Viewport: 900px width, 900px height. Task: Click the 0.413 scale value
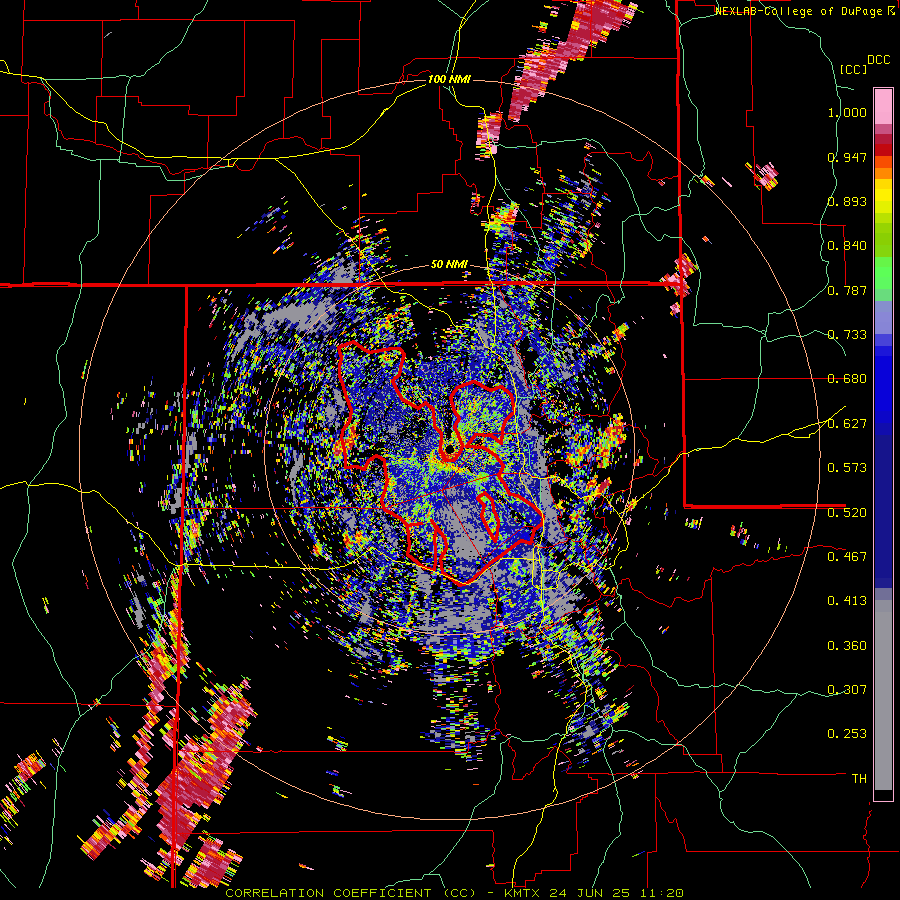[x=847, y=601]
